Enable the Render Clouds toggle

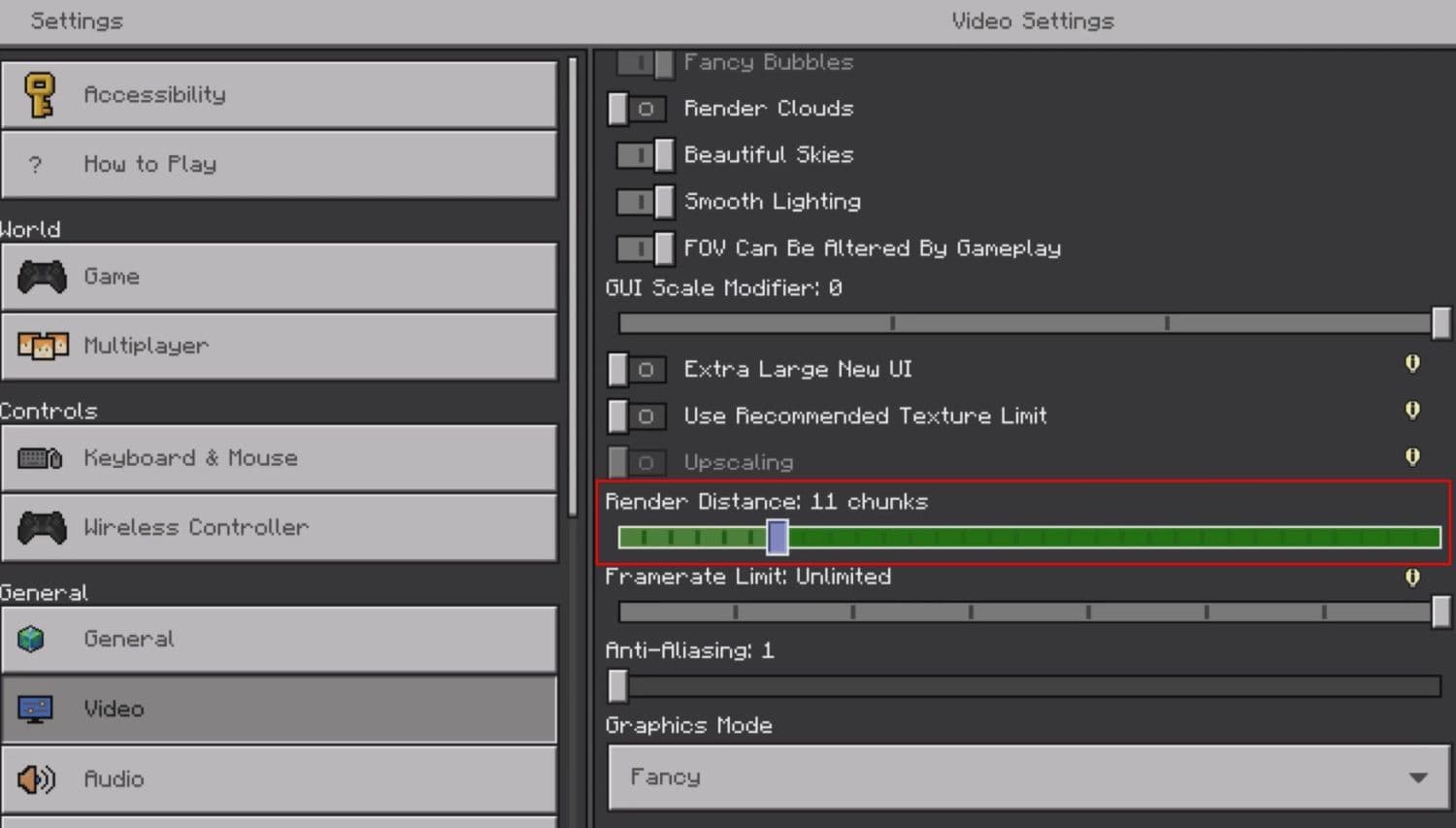click(637, 109)
